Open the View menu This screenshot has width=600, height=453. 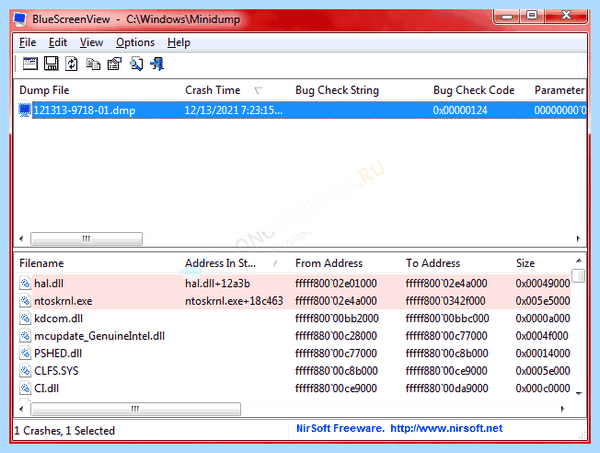click(91, 42)
